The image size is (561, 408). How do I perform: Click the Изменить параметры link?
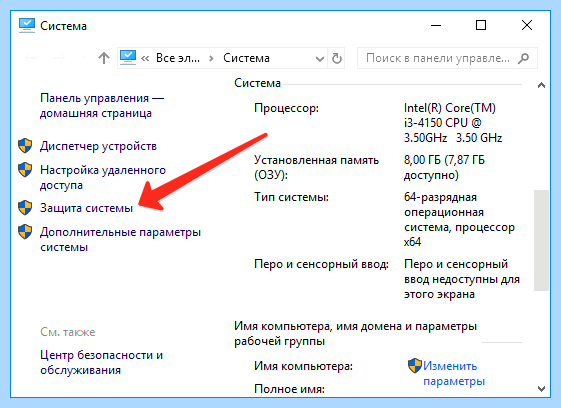pyautogui.click(x=454, y=373)
